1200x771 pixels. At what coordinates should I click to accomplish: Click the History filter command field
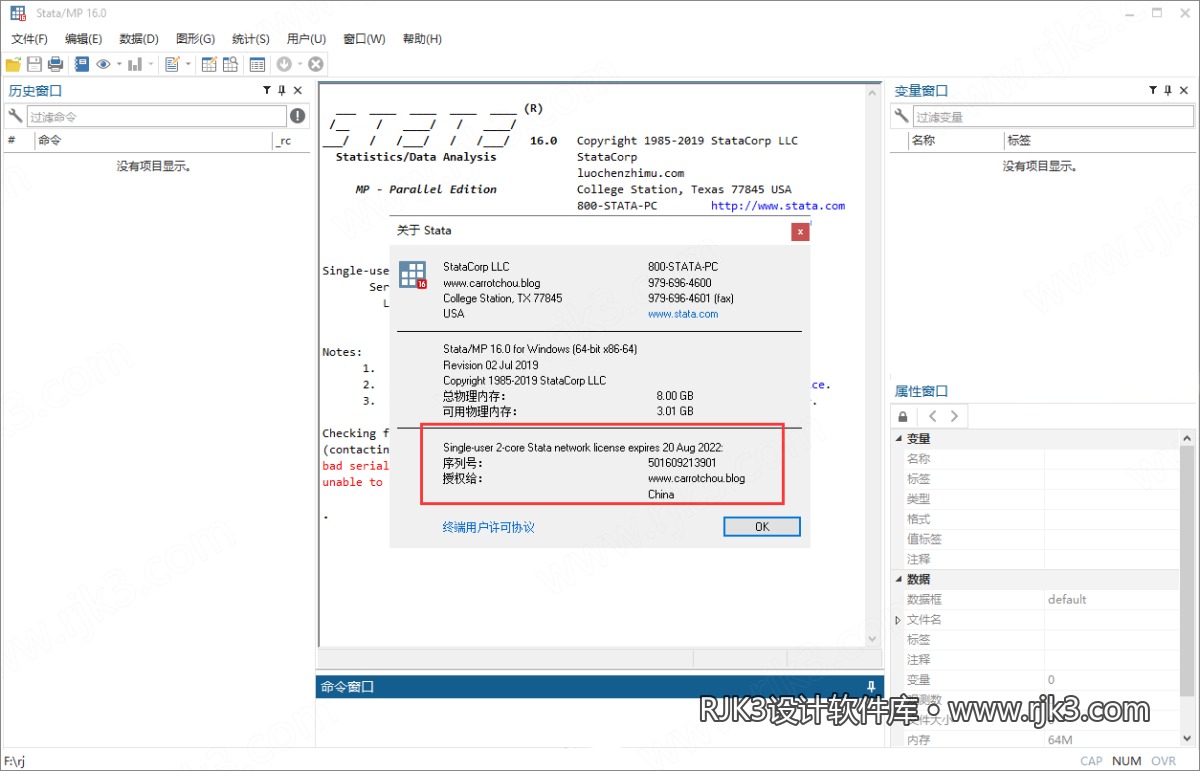[x=156, y=116]
